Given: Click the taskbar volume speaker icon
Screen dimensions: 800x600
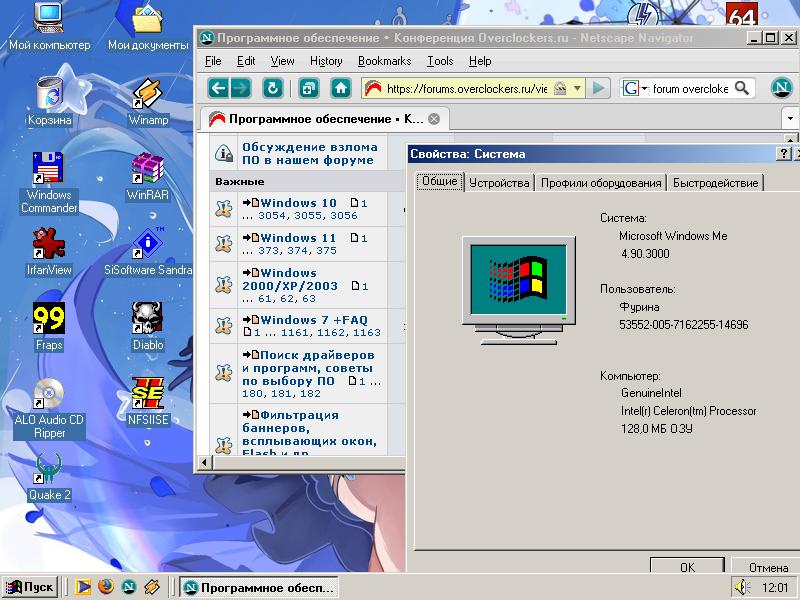Looking at the screenshot, I should coord(741,587).
